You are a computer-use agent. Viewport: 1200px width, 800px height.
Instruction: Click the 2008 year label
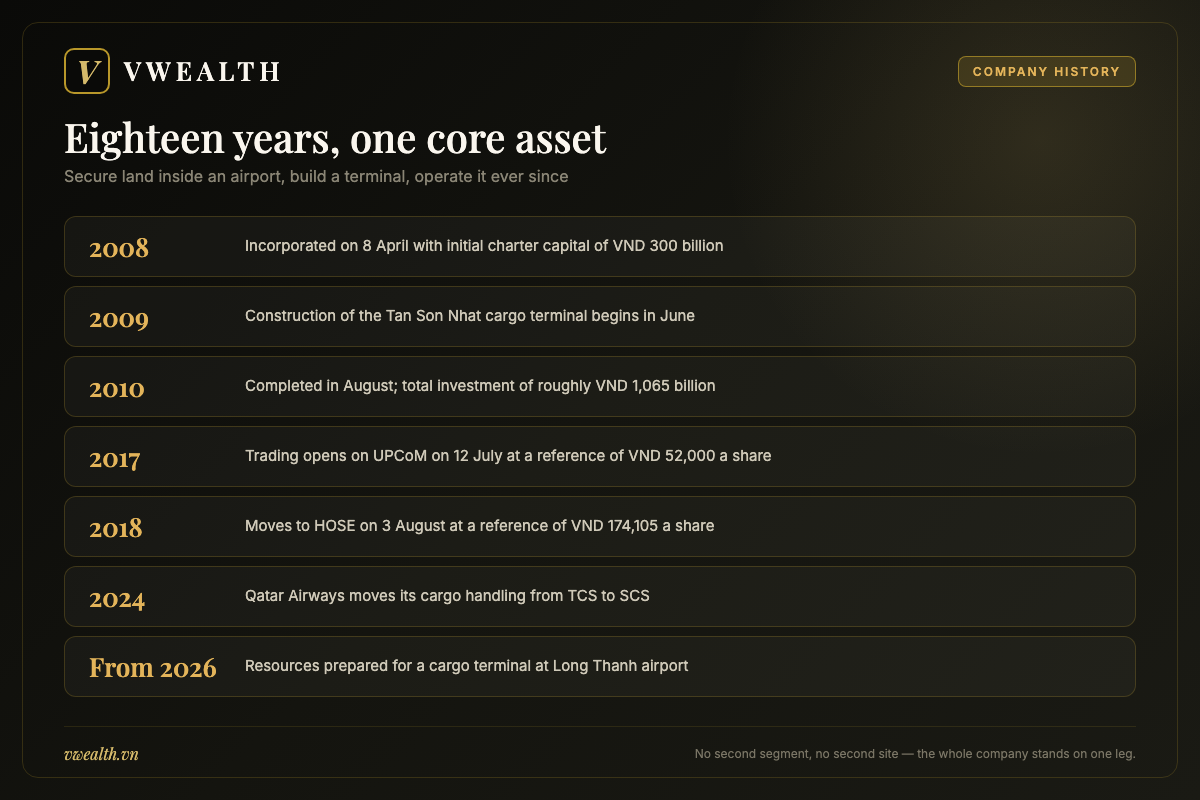click(119, 249)
